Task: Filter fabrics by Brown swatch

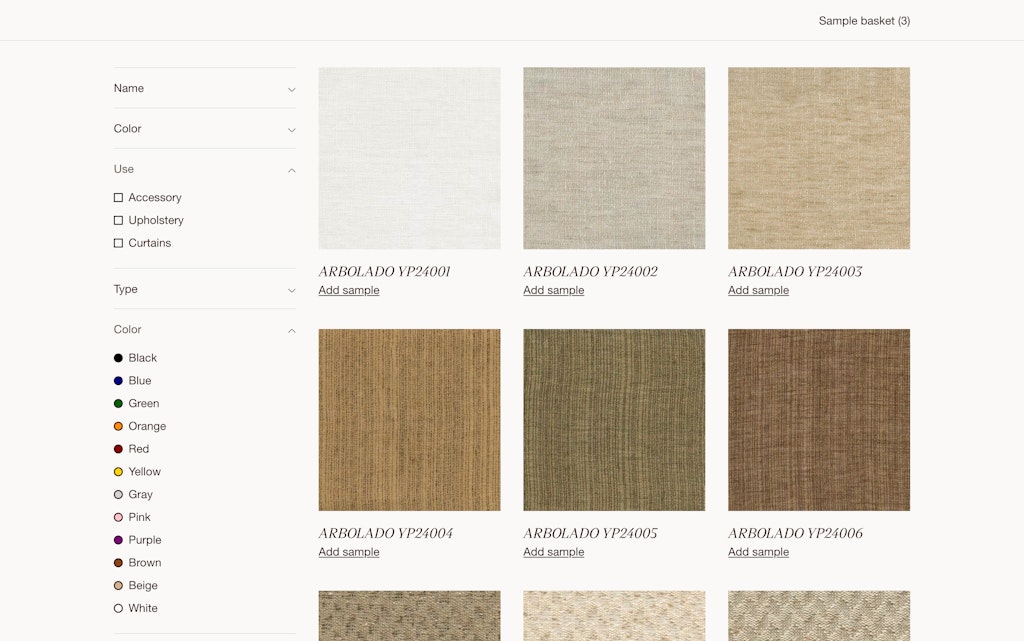Action: pos(118,563)
